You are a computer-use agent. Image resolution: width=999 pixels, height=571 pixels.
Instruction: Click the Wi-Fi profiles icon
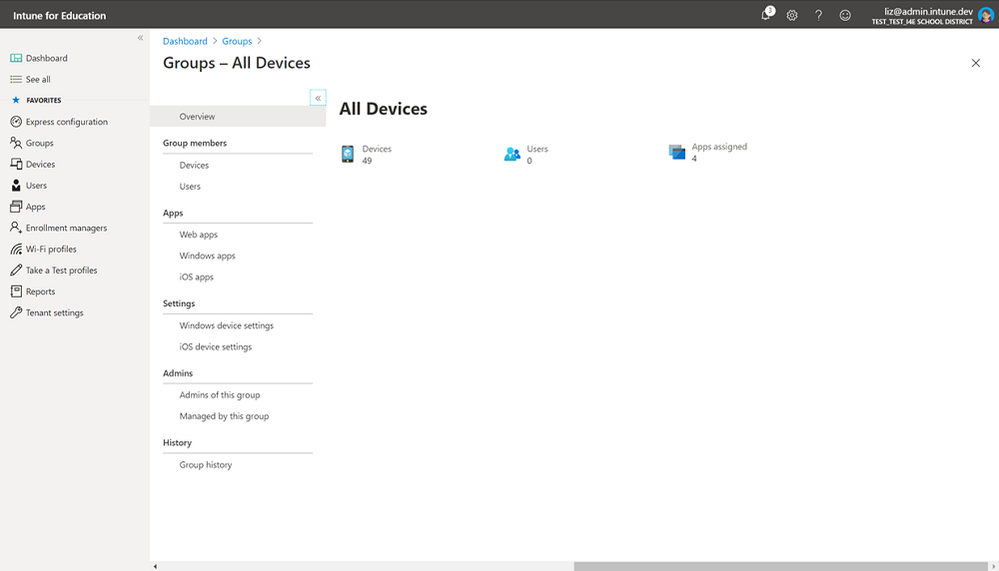click(16, 249)
